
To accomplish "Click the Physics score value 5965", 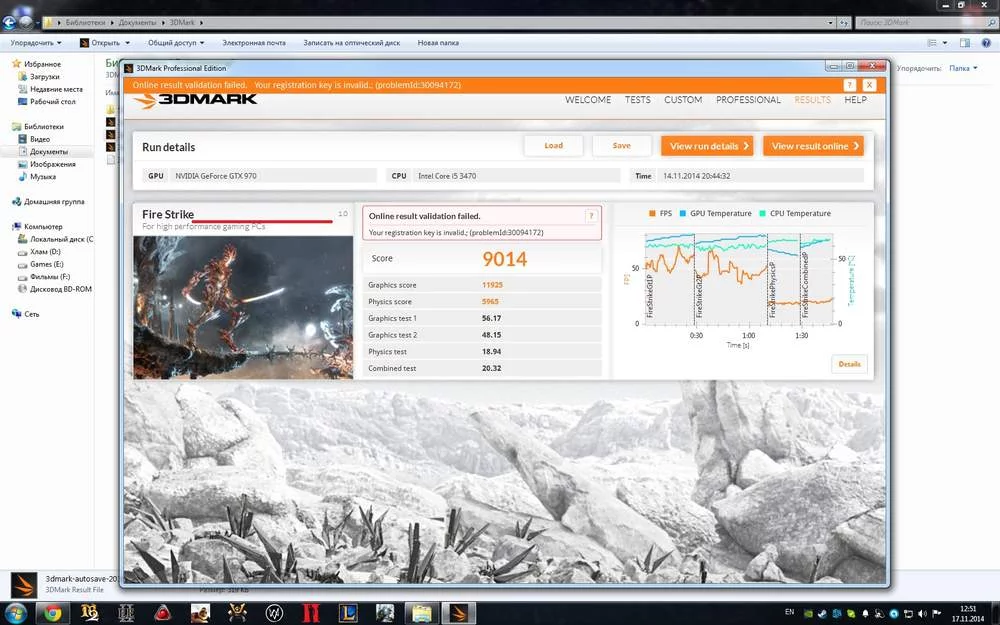I will point(490,302).
